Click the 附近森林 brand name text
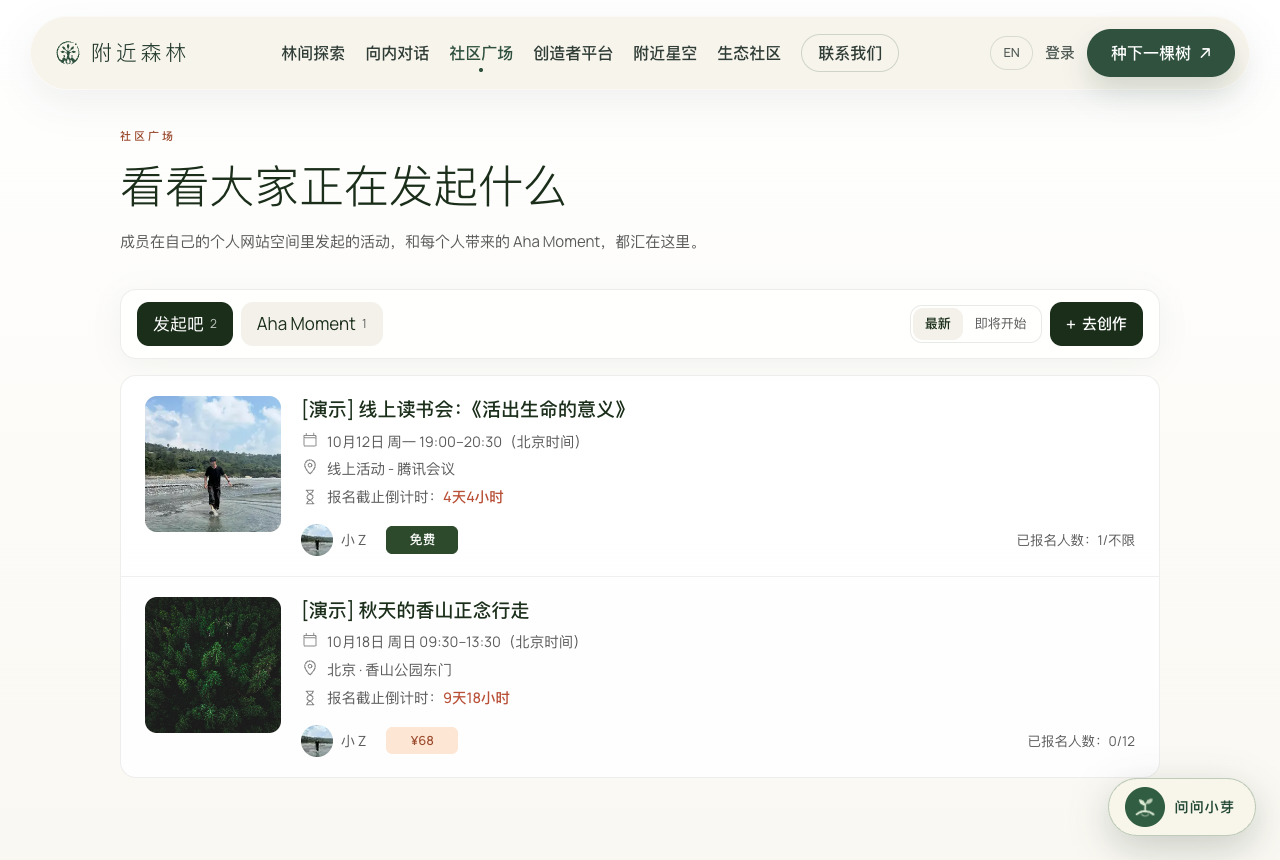This screenshot has width=1280, height=860. pyautogui.click(x=139, y=53)
